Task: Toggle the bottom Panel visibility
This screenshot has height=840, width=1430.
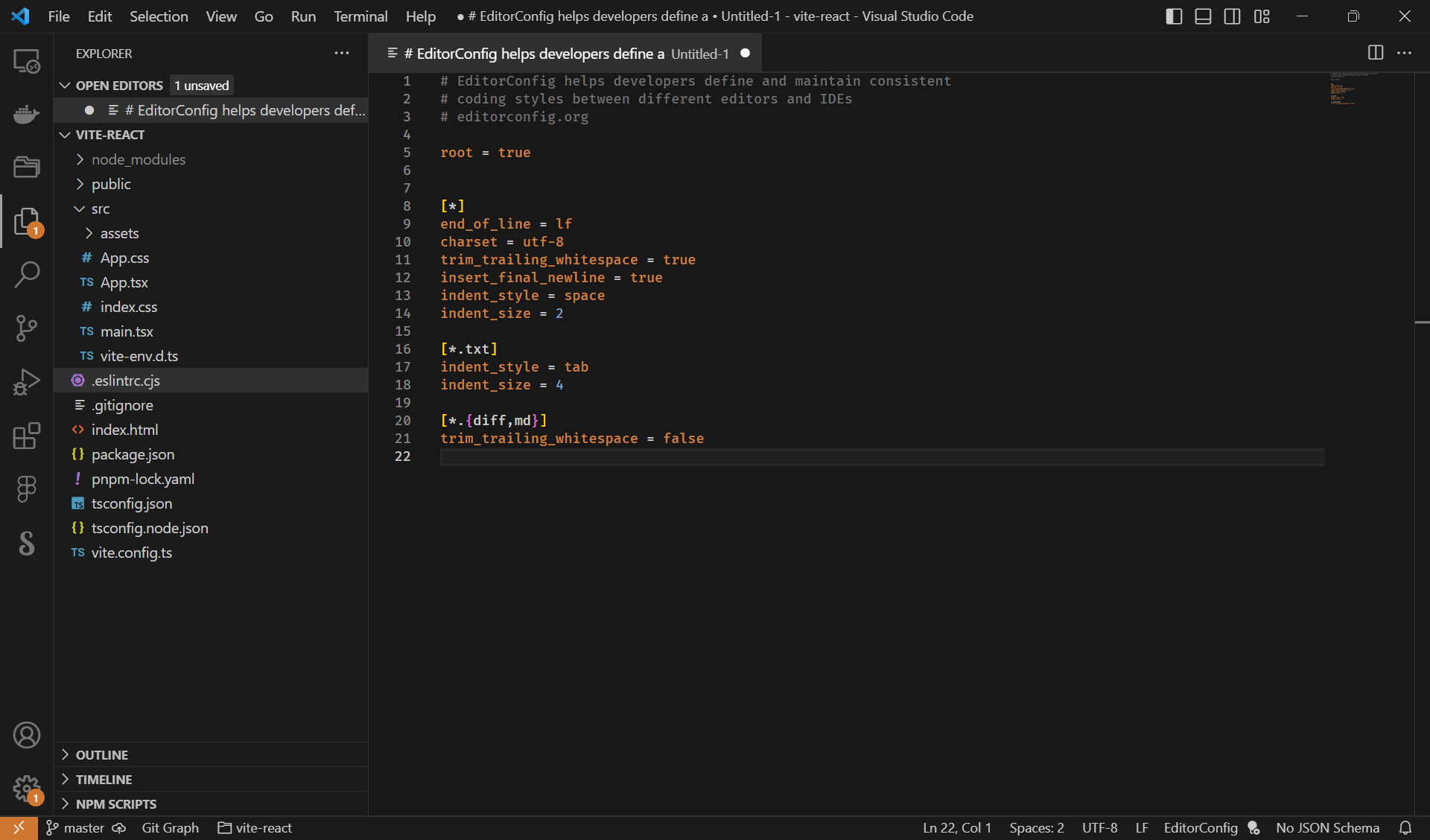Action: 1203,16
